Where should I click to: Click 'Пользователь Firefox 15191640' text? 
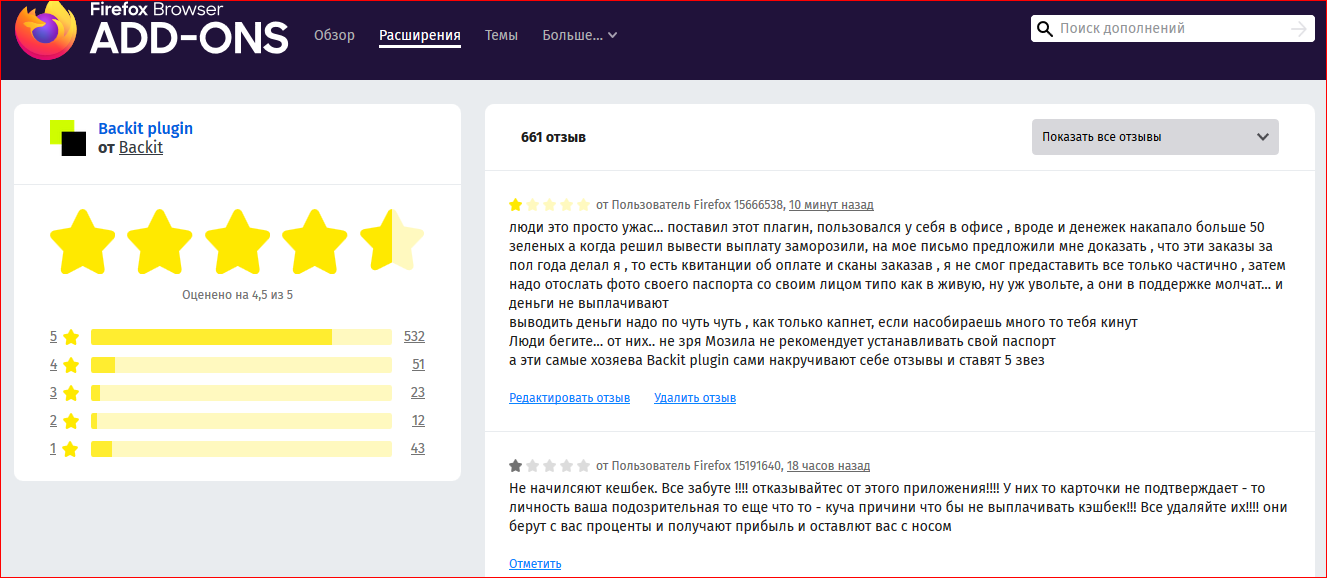click(x=696, y=466)
